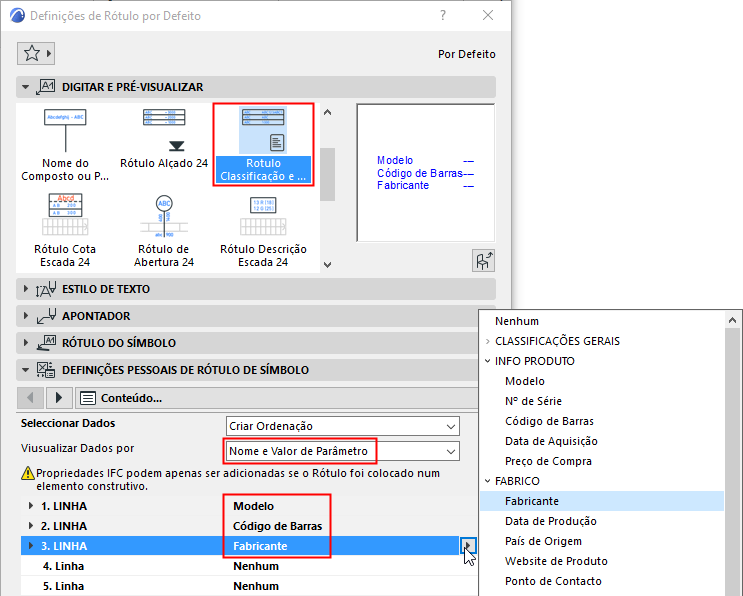Choose Data de Aquisição in popup

[551, 441]
